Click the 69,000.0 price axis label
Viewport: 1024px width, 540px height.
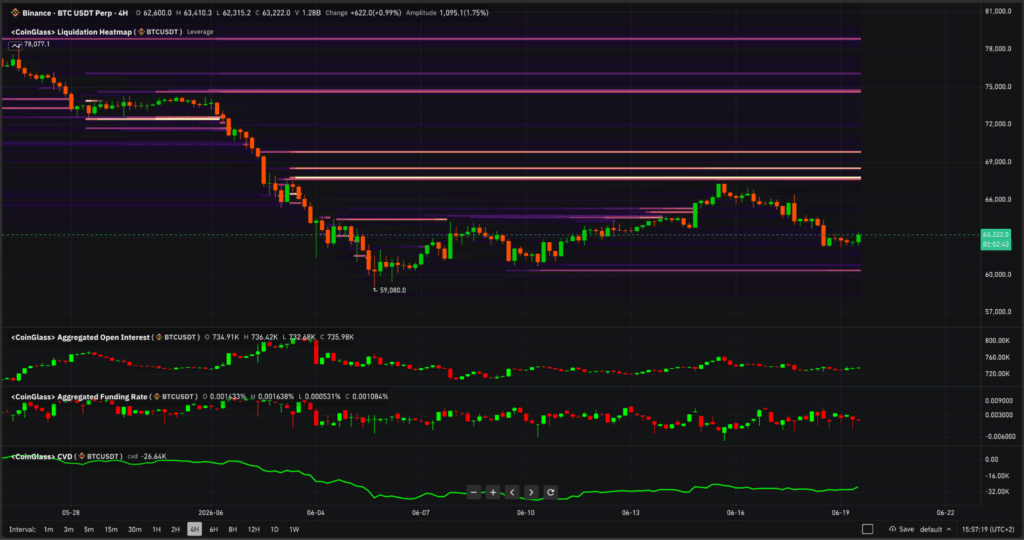point(998,161)
